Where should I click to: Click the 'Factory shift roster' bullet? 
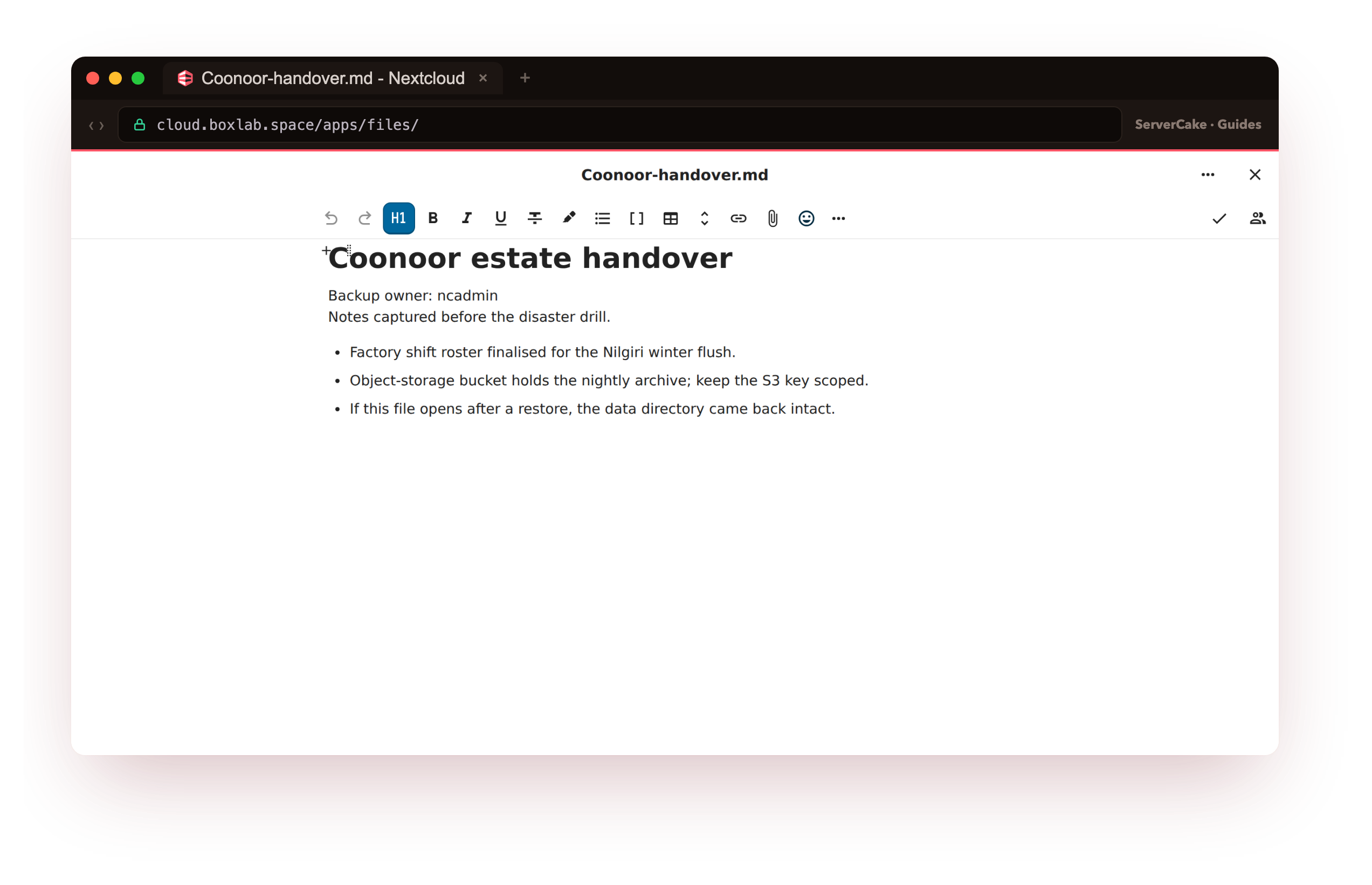542,352
